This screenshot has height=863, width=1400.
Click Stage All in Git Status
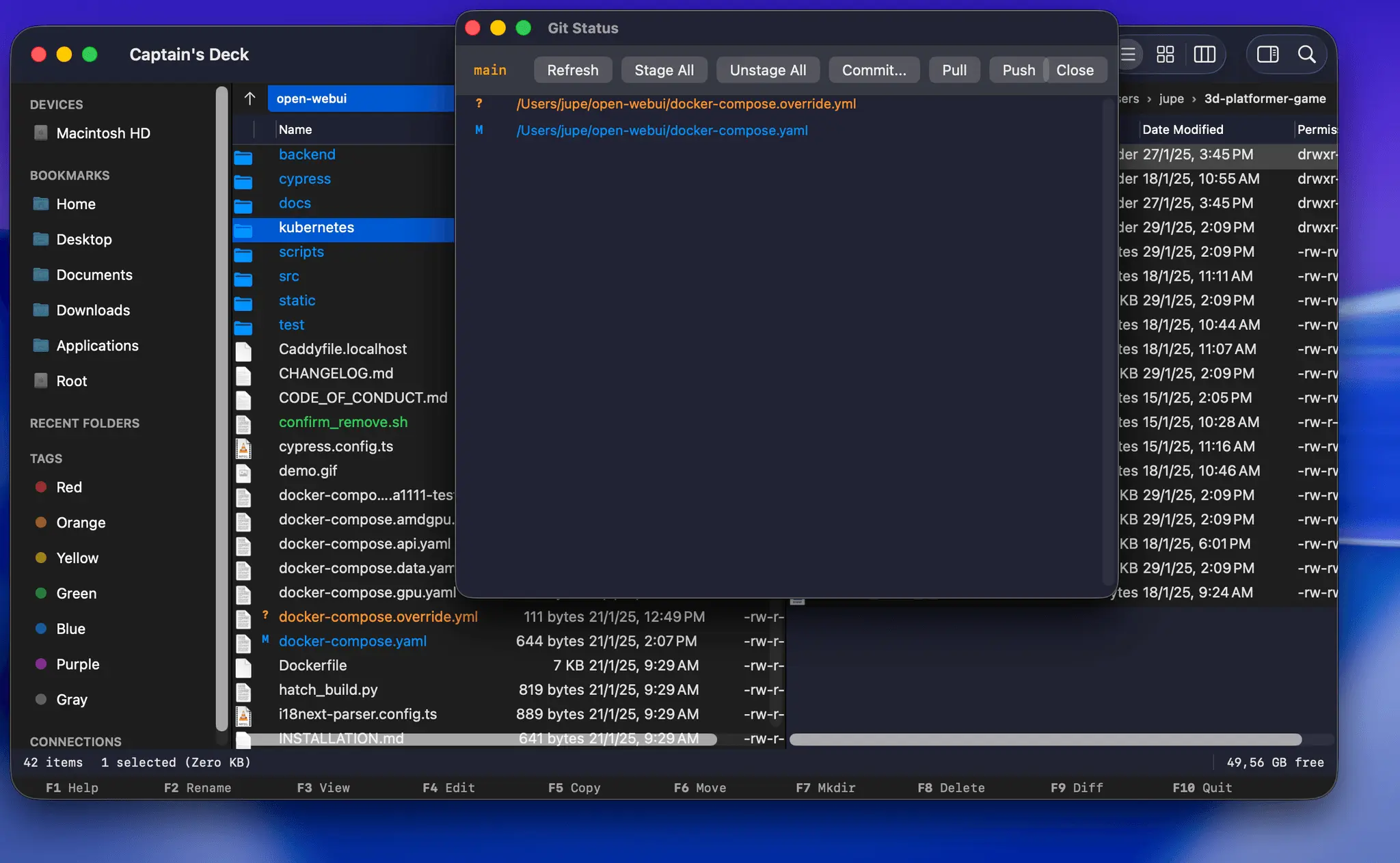tap(664, 70)
